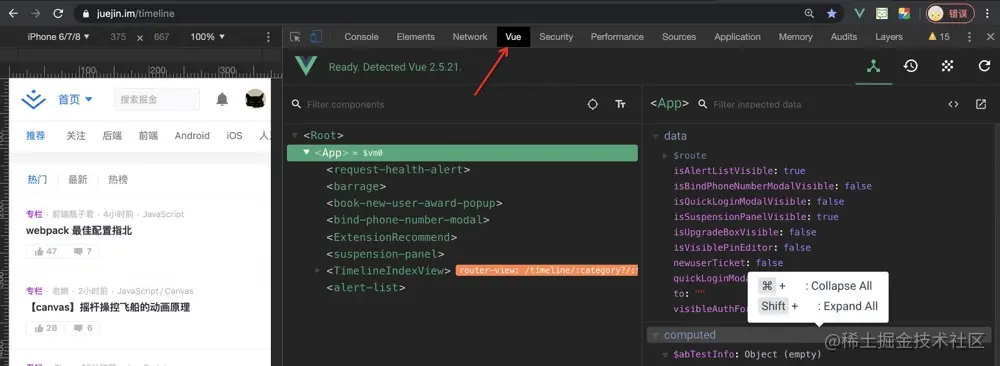
Task: Switch to the Network tab
Action: (470, 37)
